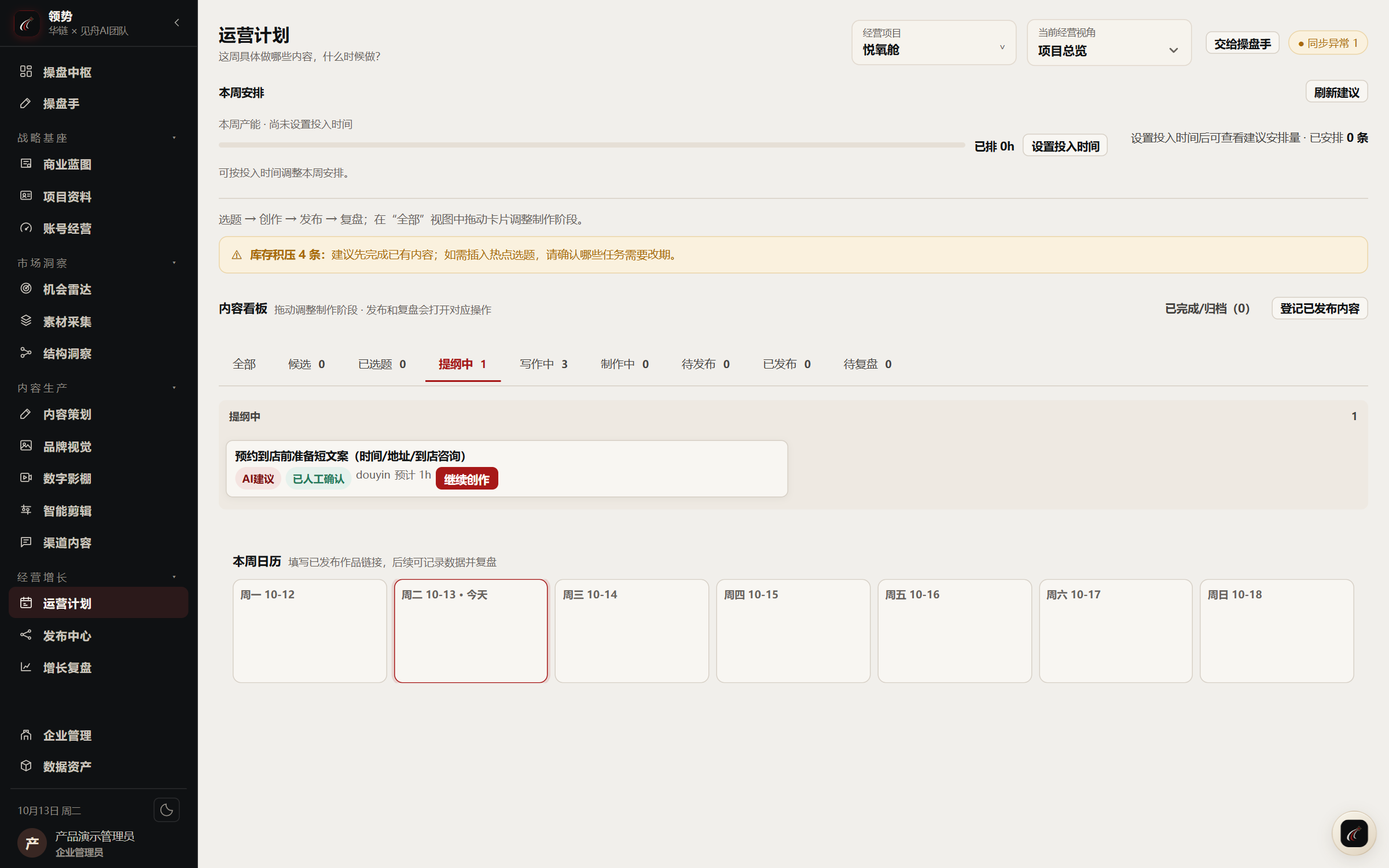The height and width of the screenshot is (868, 1389).
Task: Collapse the sidebar with chevron arrow
Action: [x=177, y=23]
